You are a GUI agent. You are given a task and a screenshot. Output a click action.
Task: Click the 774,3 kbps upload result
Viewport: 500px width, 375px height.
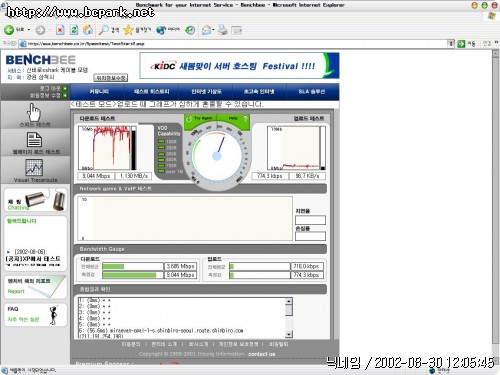click(x=270, y=176)
